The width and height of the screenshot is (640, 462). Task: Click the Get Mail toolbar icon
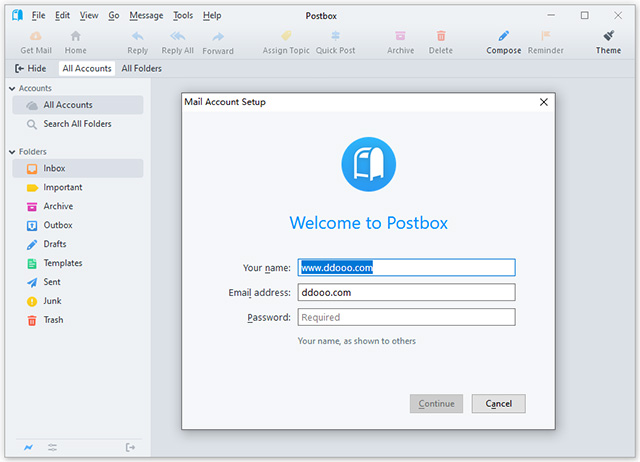[x=36, y=37]
